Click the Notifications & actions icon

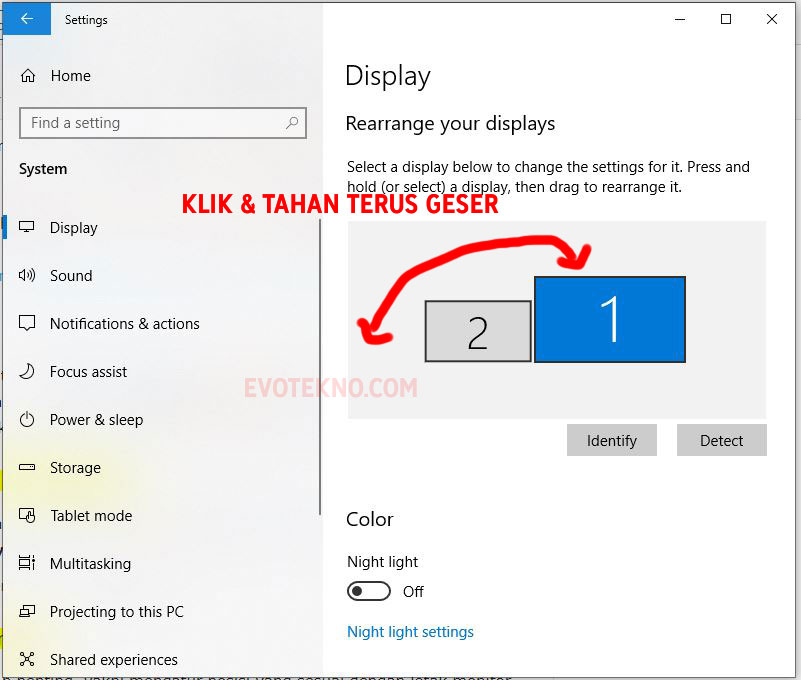tap(27, 323)
